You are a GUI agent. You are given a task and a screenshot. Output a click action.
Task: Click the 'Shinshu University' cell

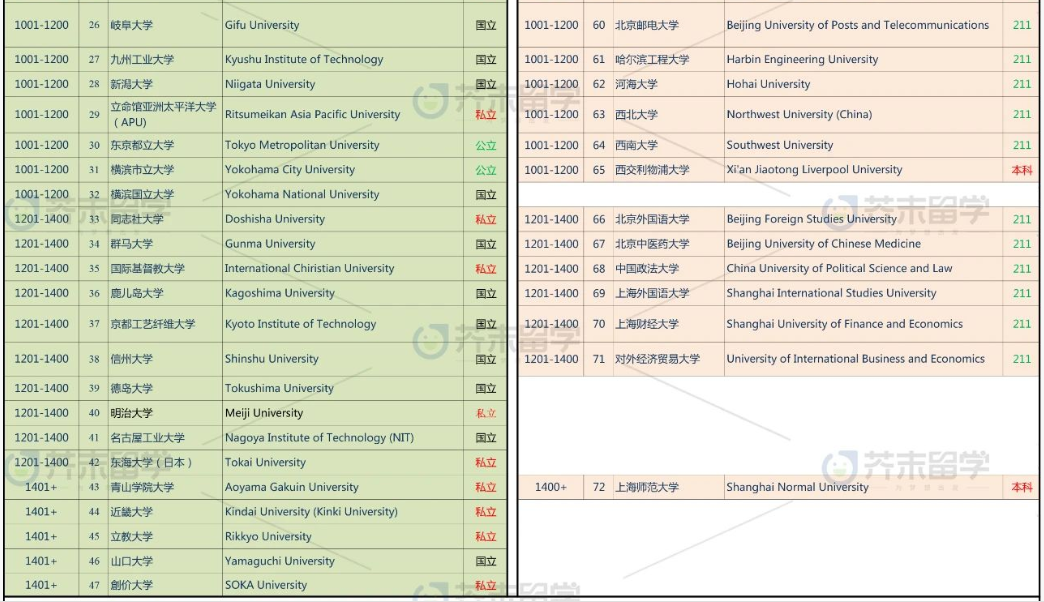(x=343, y=359)
